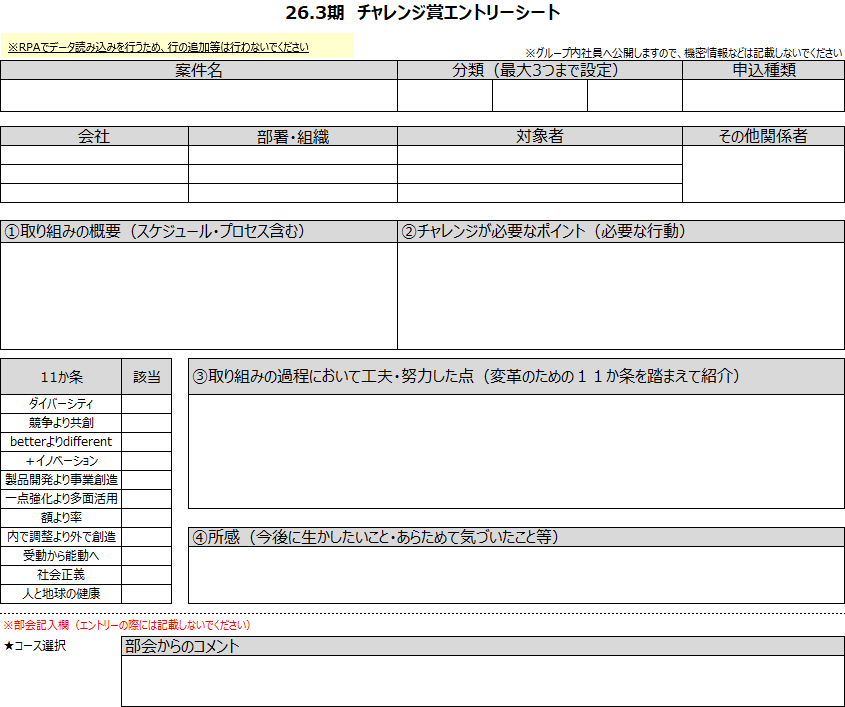Click the empty field below 案件名
Screen dimensions: 845x707
click(x=198, y=95)
